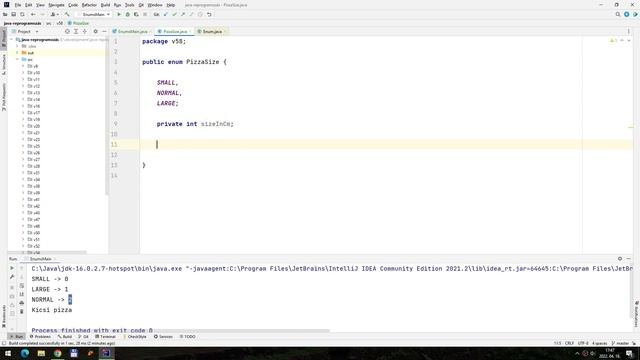Click the Open folder toolbar icon
The width and height of the screenshot is (640, 360).
[5, 14]
